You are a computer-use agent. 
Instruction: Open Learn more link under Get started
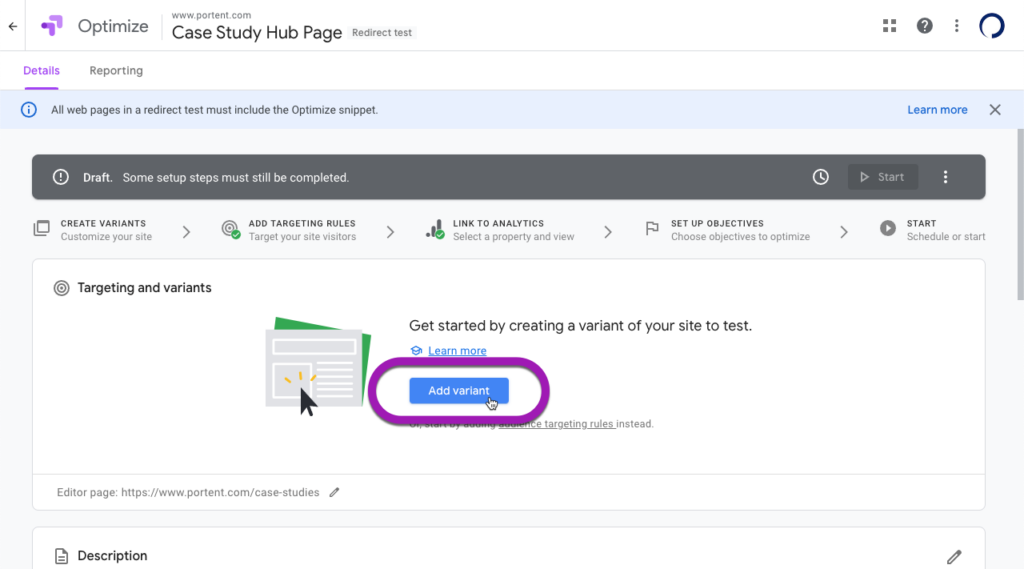(457, 351)
